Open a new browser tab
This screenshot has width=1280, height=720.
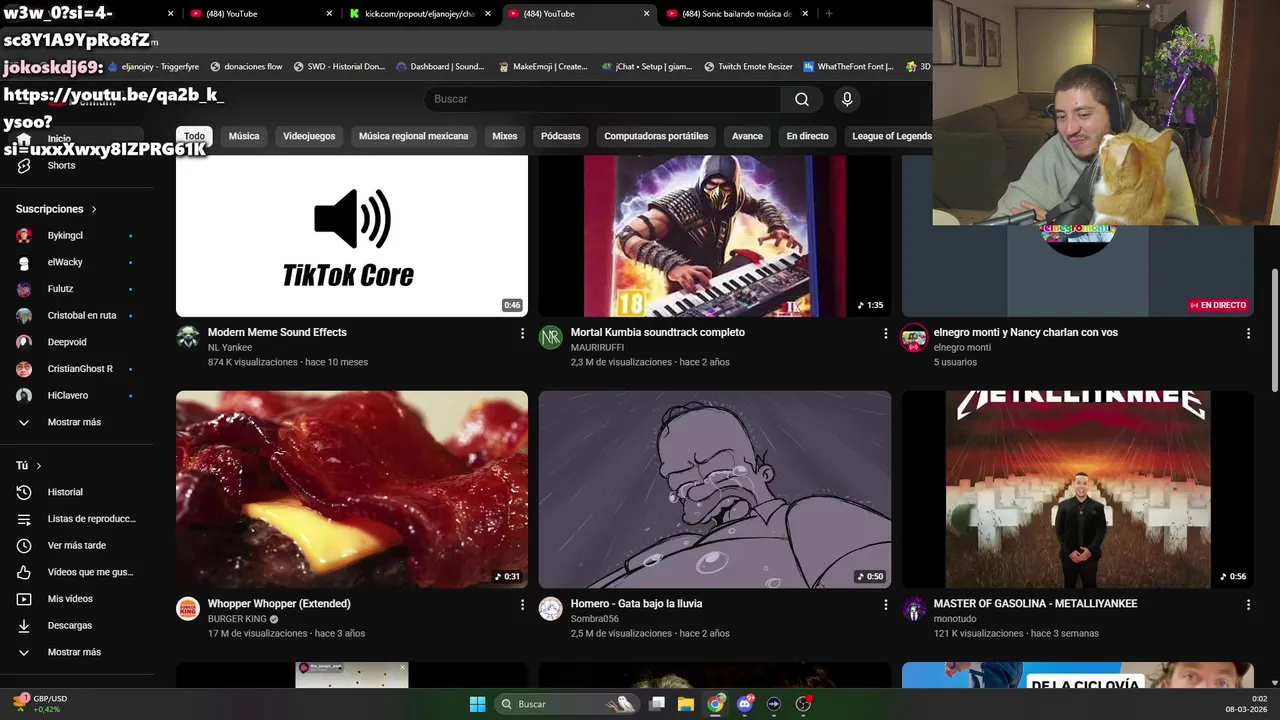pyautogui.click(x=829, y=14)
